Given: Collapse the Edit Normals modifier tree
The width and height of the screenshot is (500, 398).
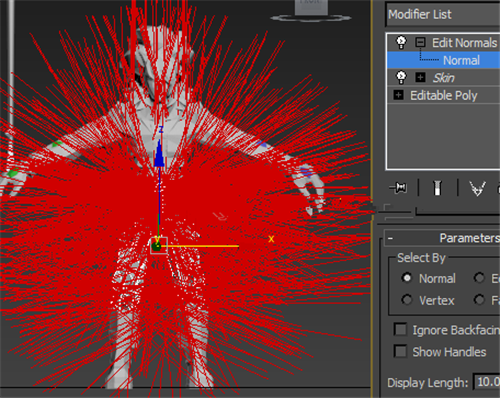Looking at the screenshot, I should 420,42.
